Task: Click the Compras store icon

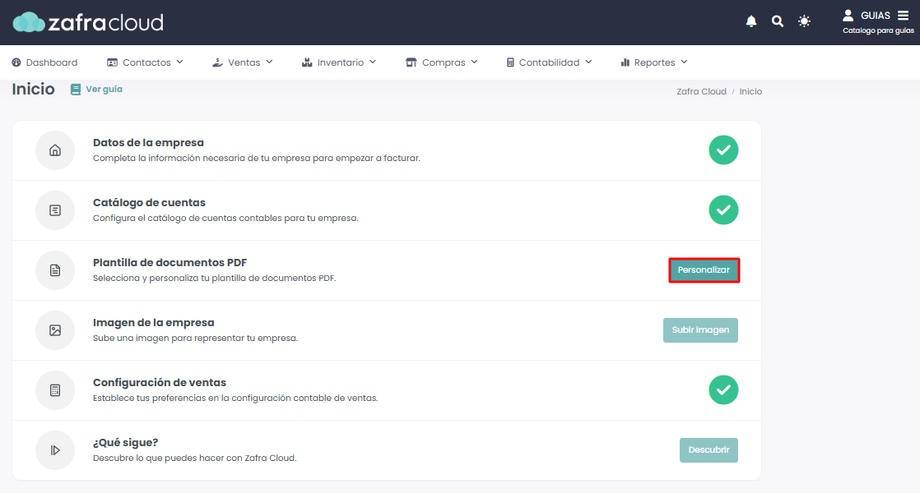Action: click(x=411, y=62)
